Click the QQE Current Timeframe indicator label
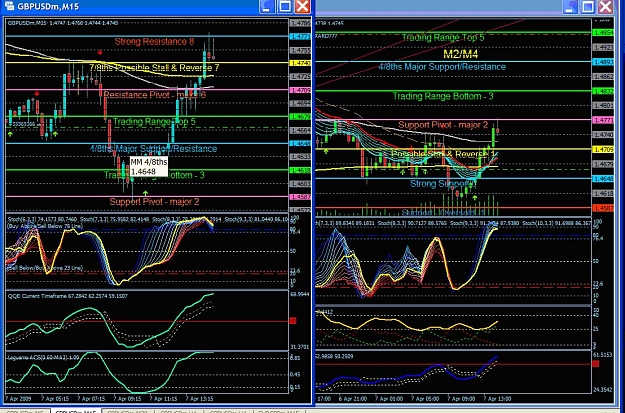The width and height of the screenshot is (625, 413). [x=67, y=296]
